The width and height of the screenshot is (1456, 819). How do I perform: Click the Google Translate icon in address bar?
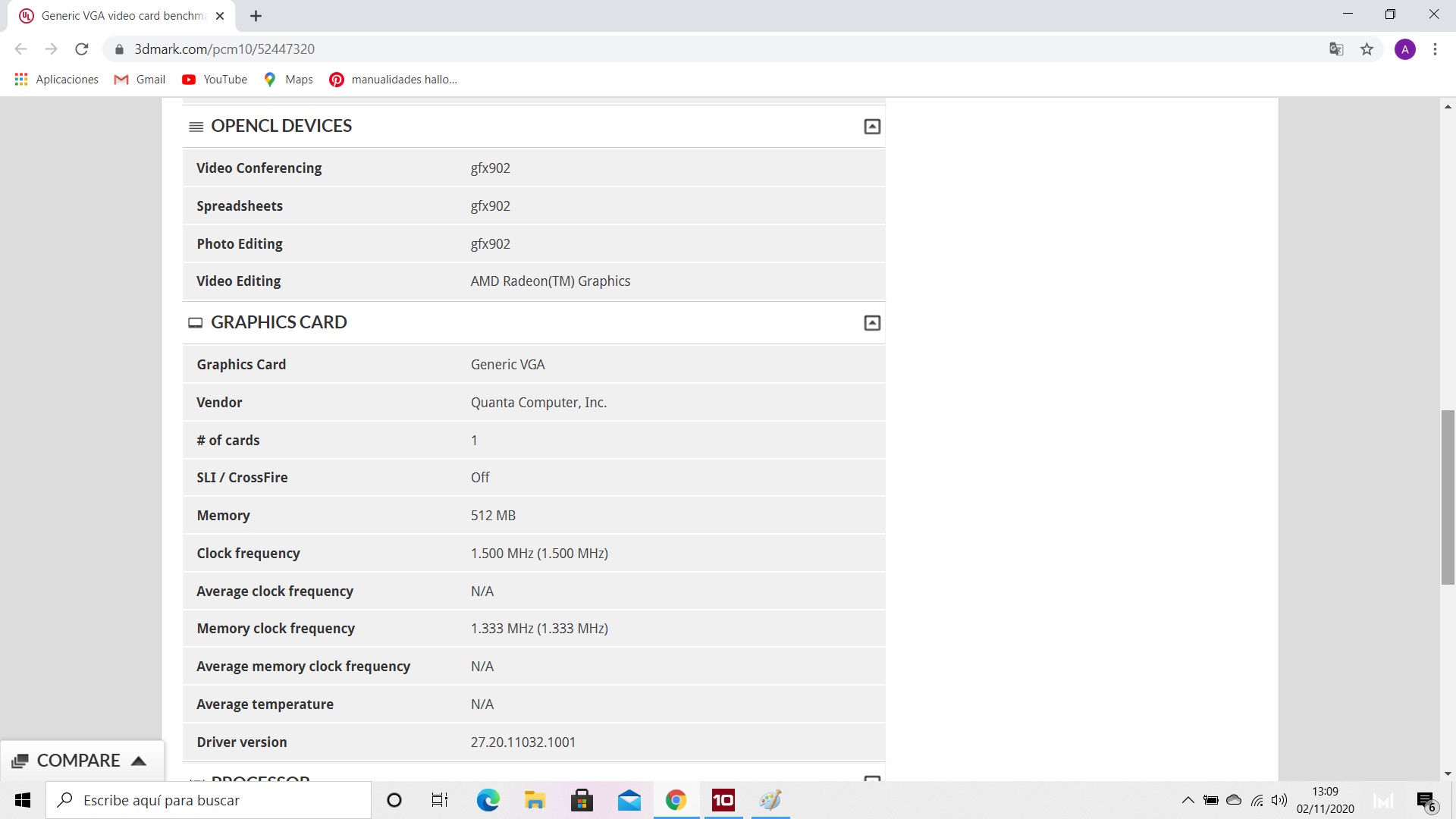point(1336,49)
